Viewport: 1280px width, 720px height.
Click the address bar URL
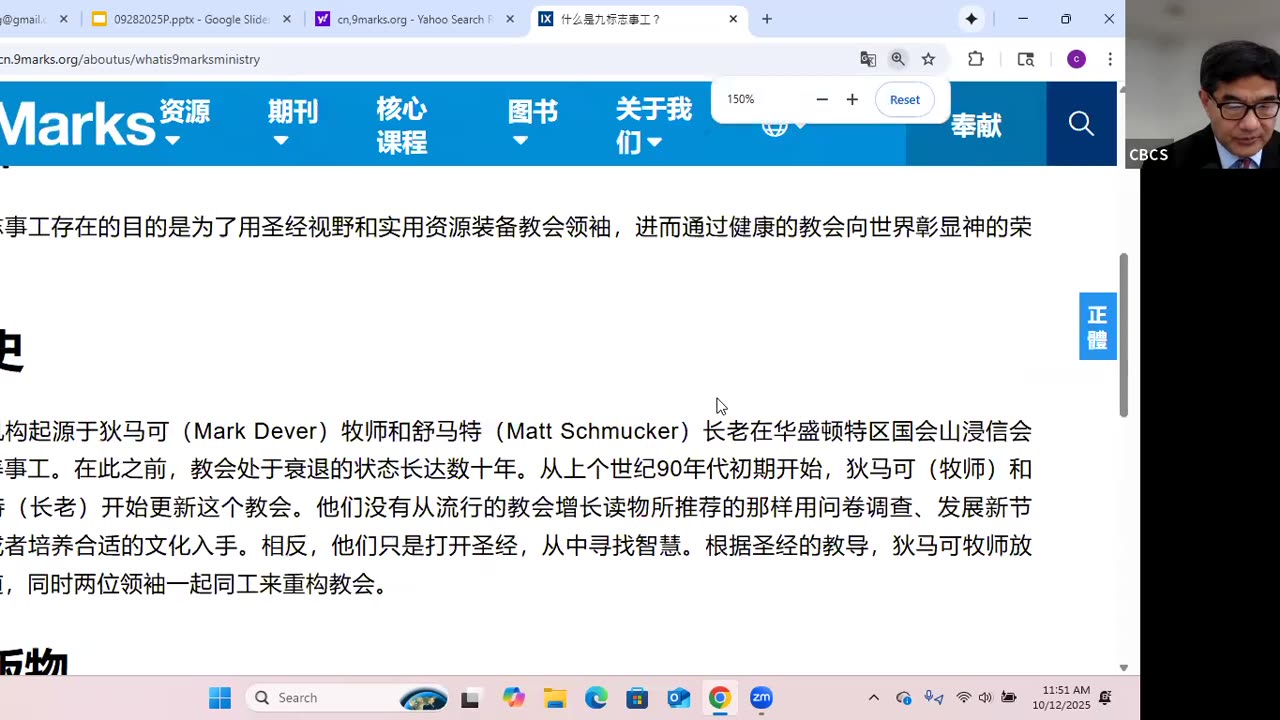[130, 59]
